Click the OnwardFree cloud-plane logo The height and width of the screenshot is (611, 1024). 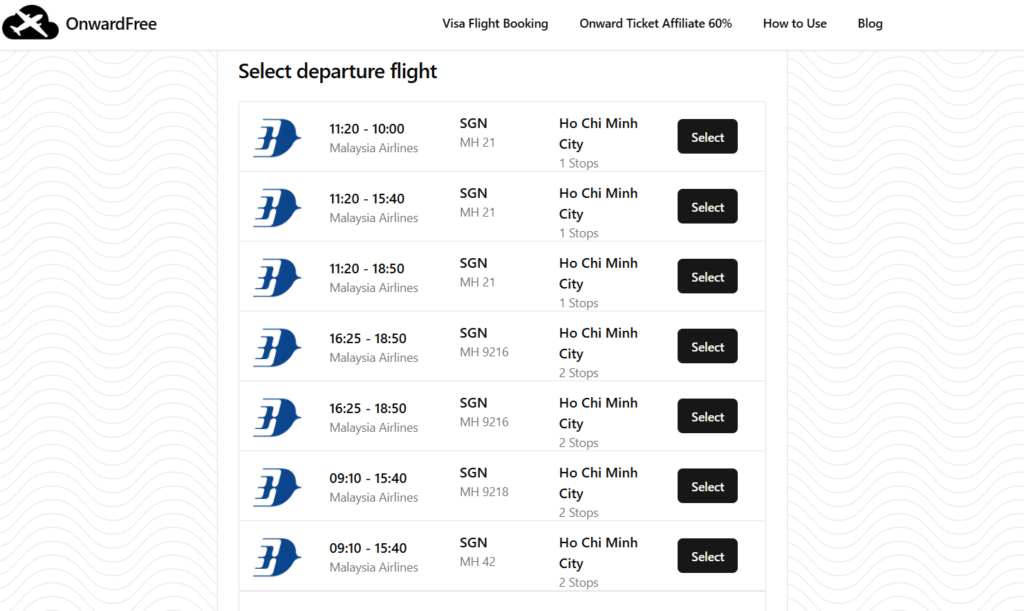(30, 22)
